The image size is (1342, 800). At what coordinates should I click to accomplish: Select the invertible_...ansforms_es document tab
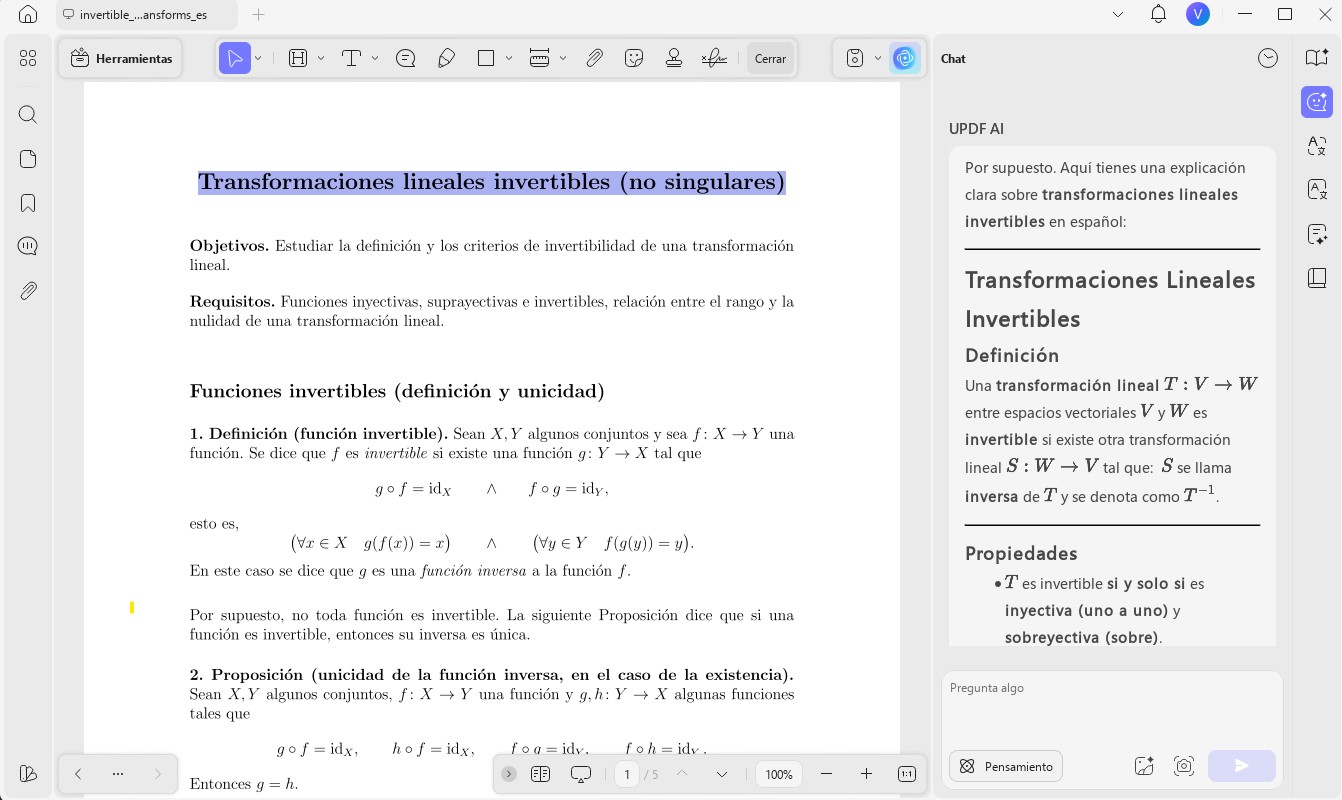(146, 14)
